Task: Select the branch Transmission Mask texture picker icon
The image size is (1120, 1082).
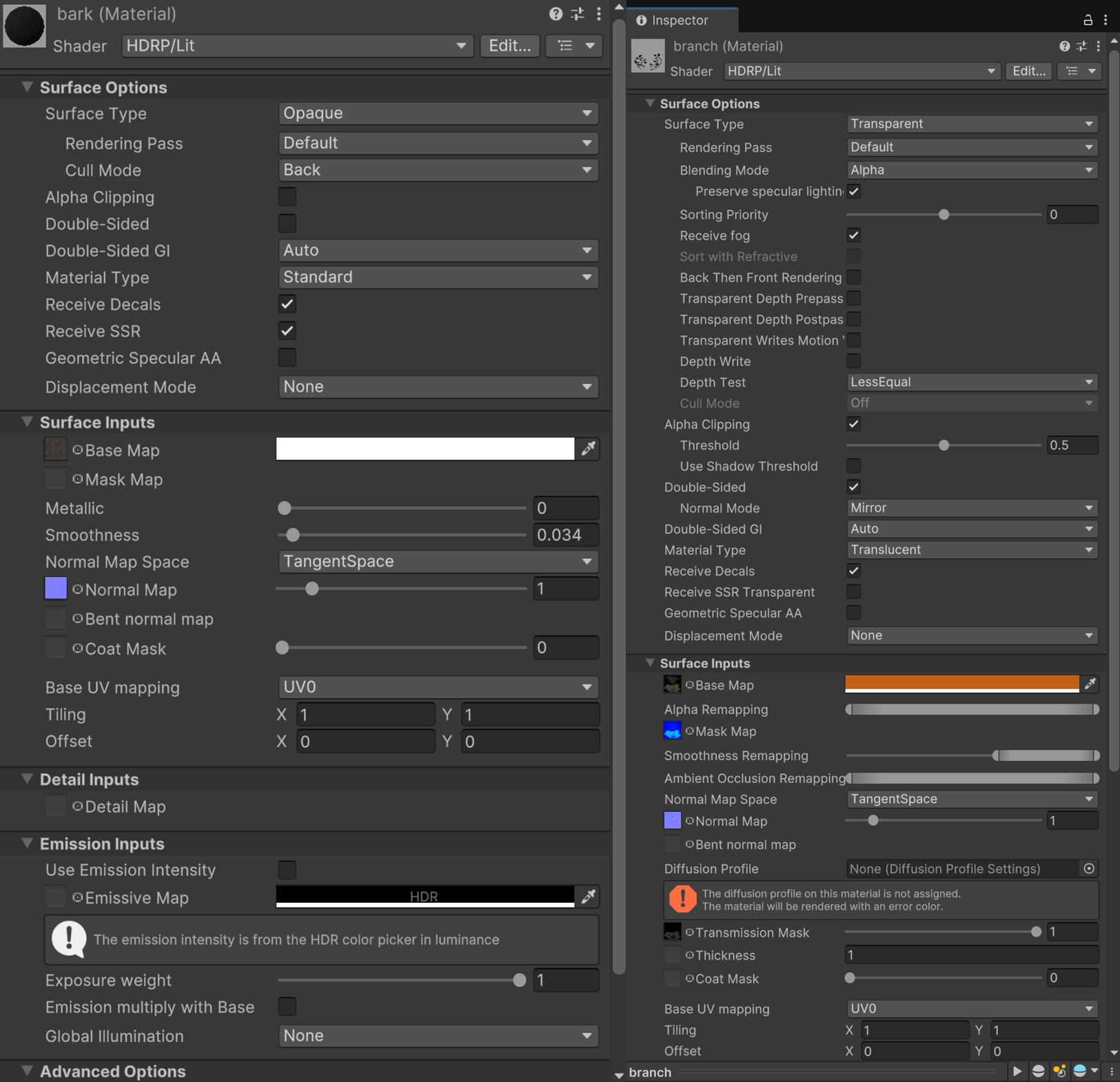Action: (x=689, y=932)
